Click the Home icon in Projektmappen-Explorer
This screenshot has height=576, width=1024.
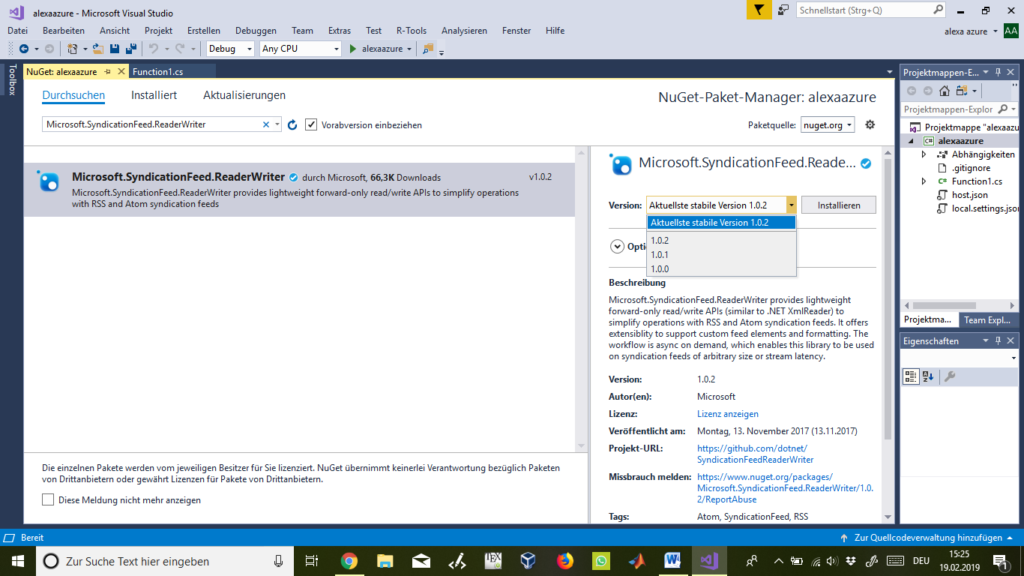pos(944,91)
